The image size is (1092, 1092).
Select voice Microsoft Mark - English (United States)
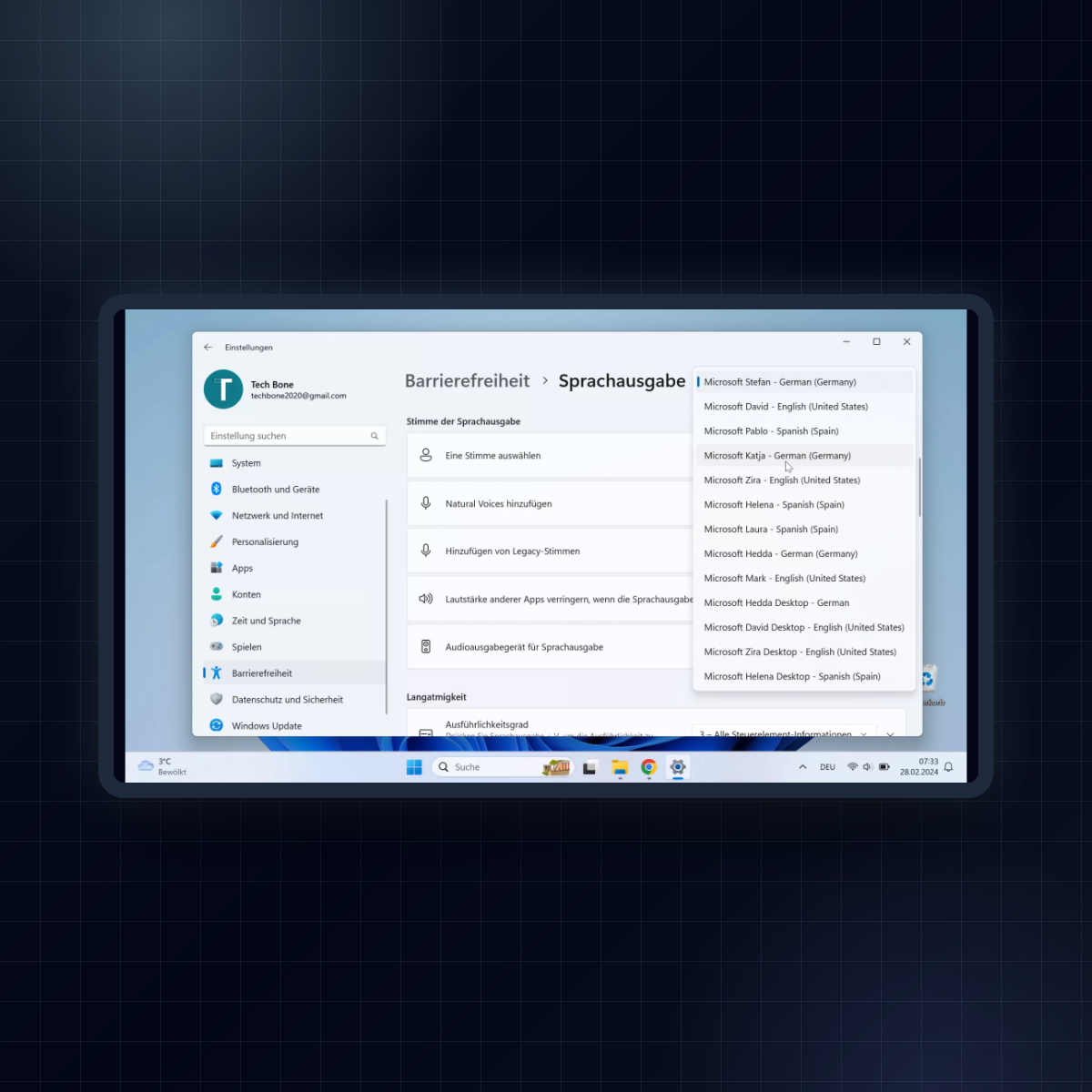804,579
